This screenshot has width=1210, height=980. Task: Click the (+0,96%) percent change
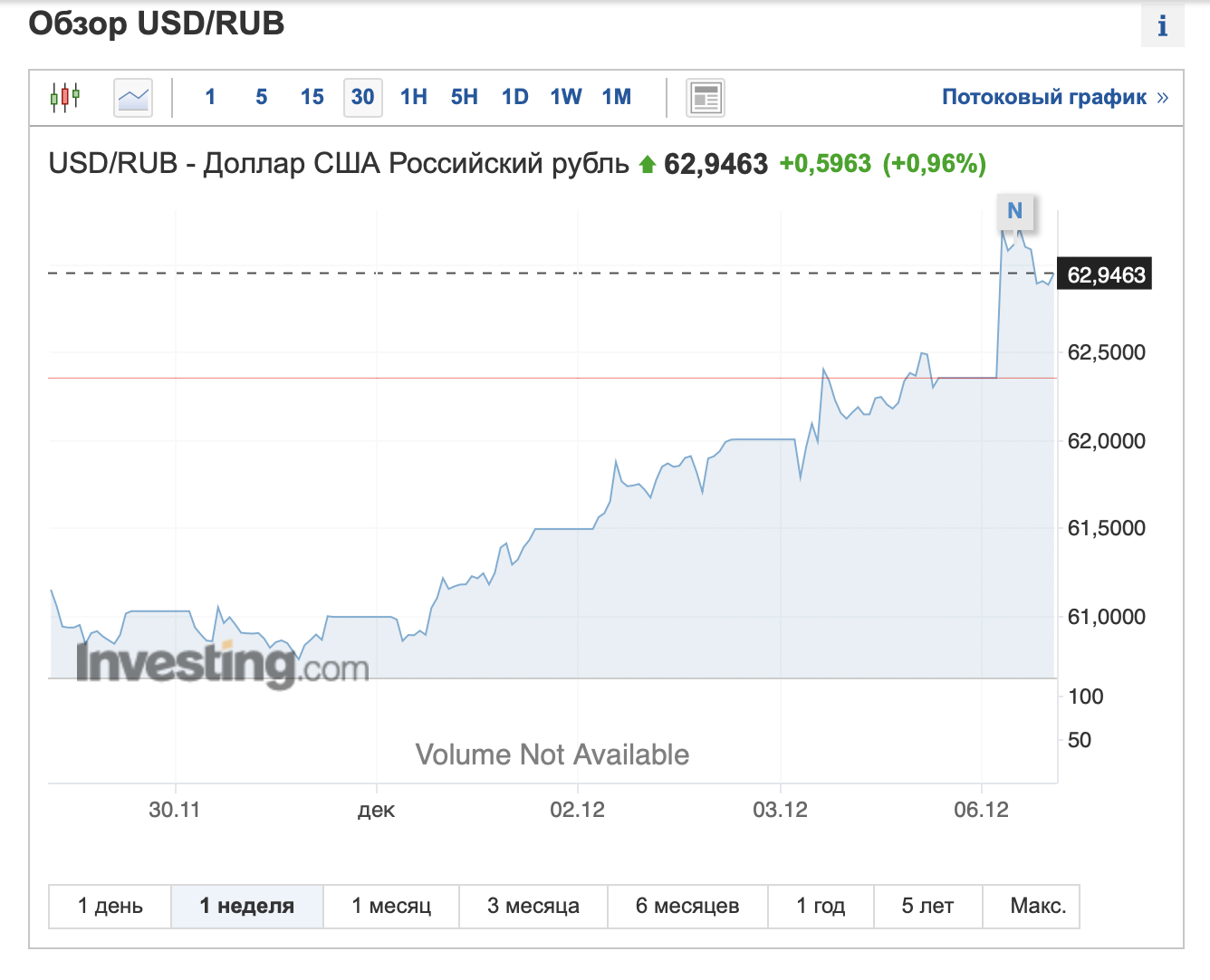tap(935, 164)
